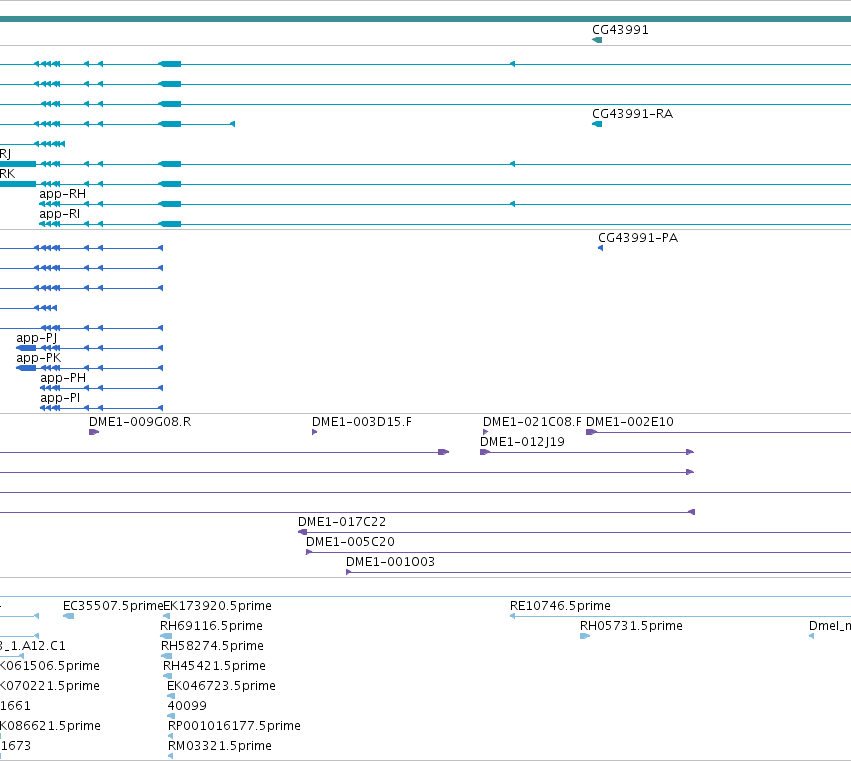Screen dimensions: 851x761
Task: Select the app-RI transcript label
Action: (60, 214)
